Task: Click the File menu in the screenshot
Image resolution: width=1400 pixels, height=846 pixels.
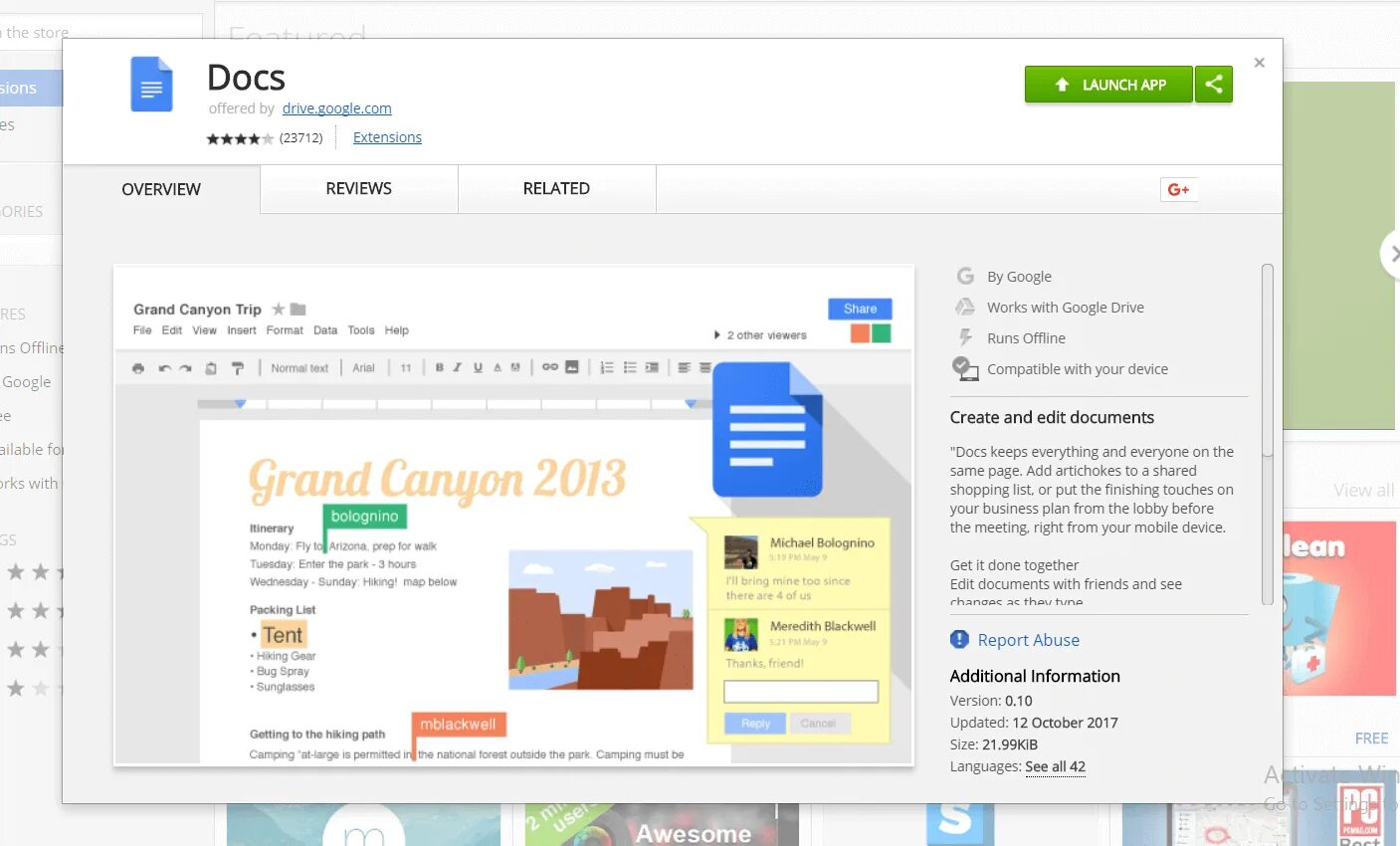Action: 142,330
